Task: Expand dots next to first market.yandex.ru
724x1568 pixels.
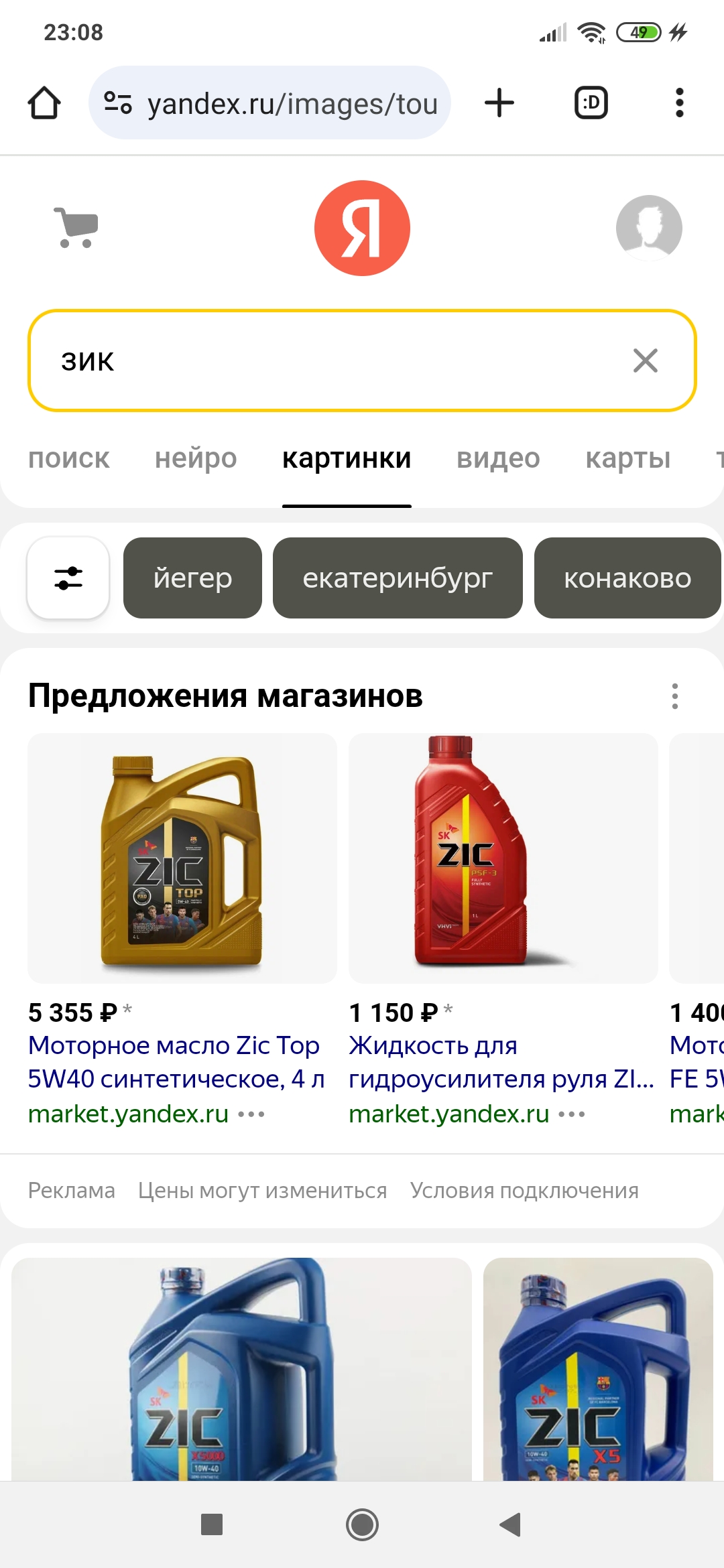Action: [x=251, y=1114]
